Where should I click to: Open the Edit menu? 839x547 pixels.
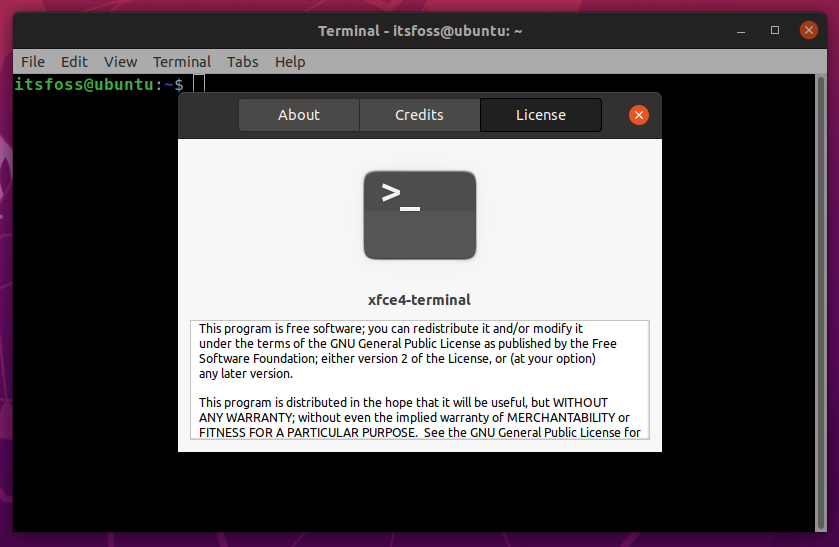(x=74, y=62)
